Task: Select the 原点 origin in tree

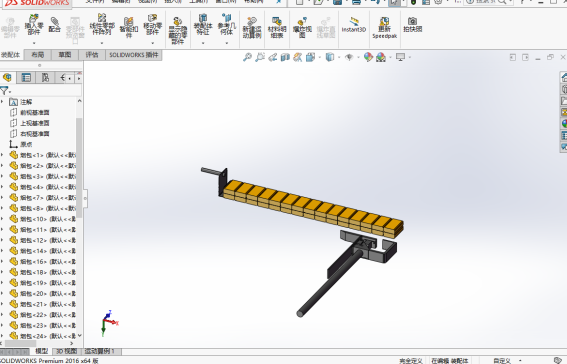Action: (x=21, y=144)
